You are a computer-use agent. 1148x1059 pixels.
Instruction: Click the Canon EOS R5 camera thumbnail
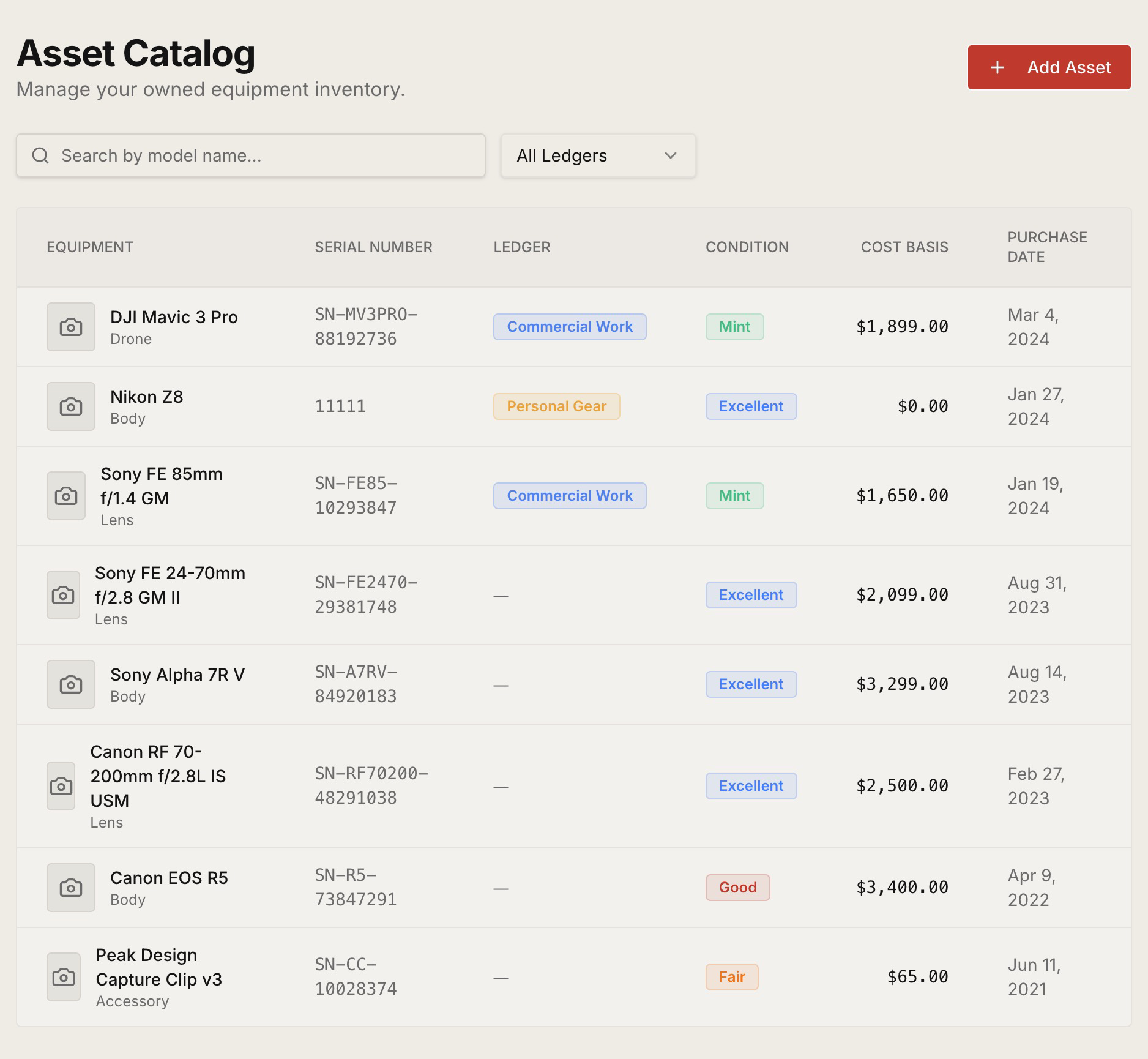(x=71, y=888)
